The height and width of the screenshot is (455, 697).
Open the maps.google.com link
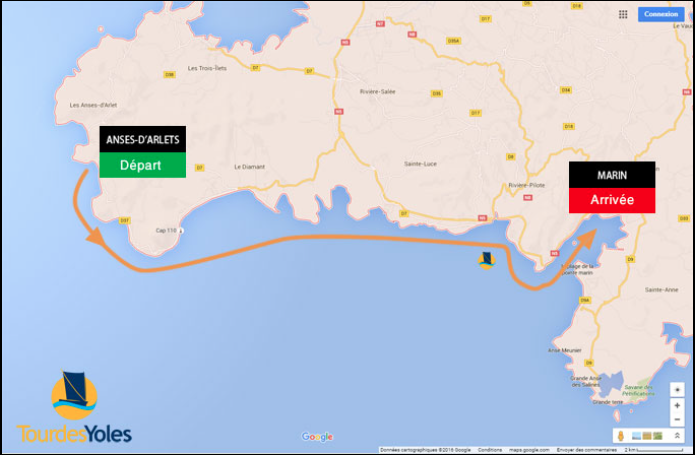pyautogui.click(x=528, y=450)
